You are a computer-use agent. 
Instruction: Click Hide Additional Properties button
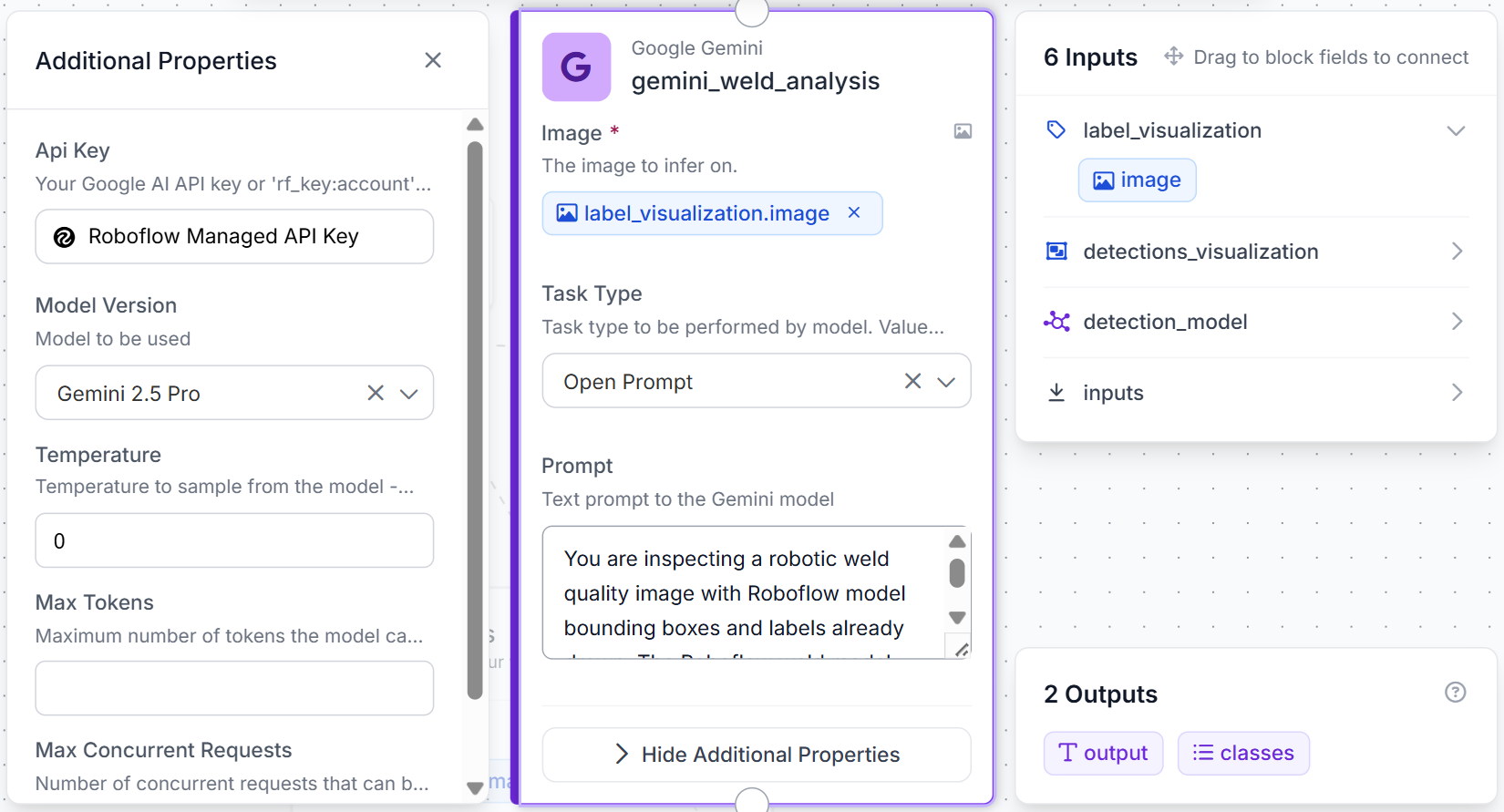tap(757, 755)
